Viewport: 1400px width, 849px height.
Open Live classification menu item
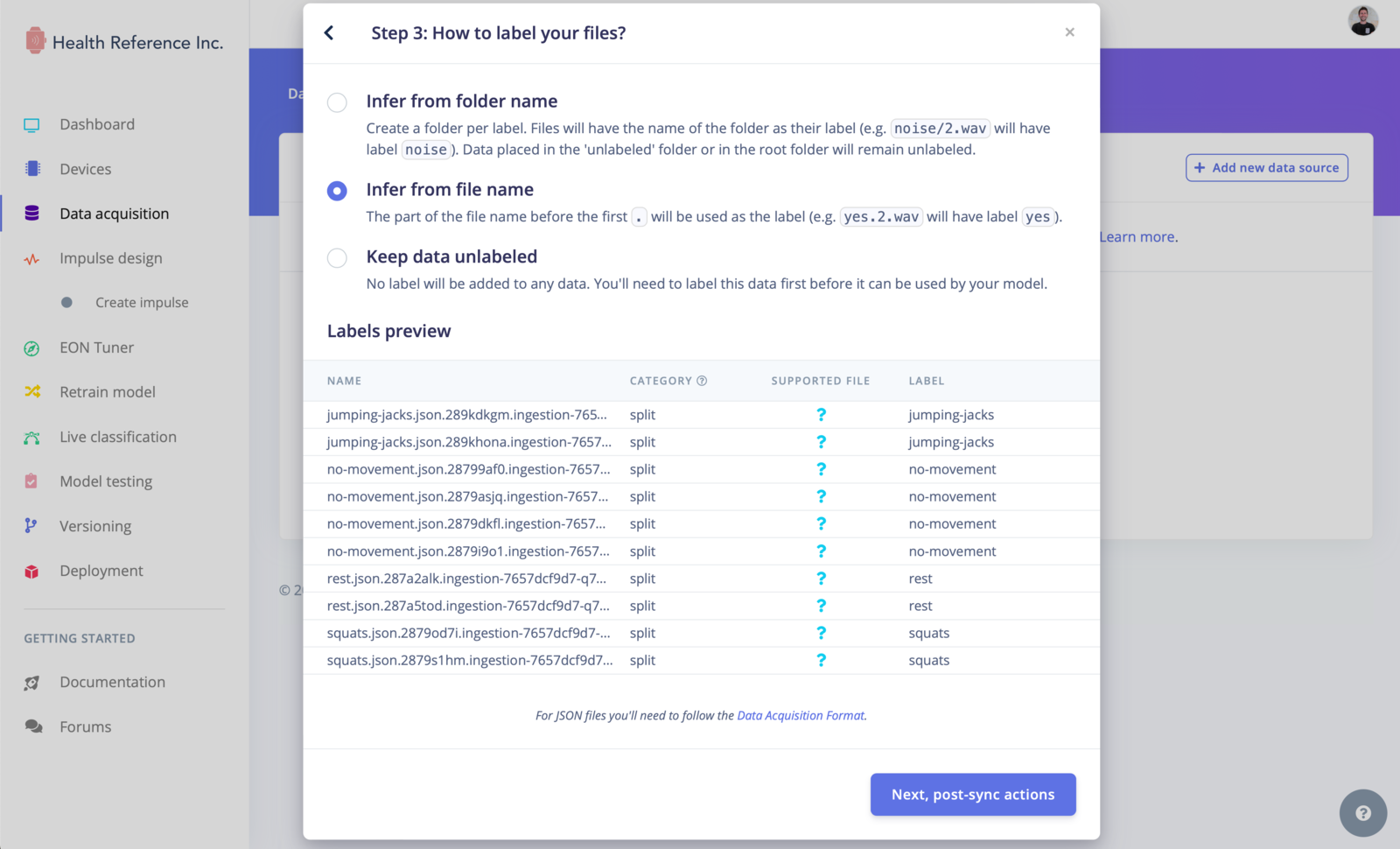point(118,437)
